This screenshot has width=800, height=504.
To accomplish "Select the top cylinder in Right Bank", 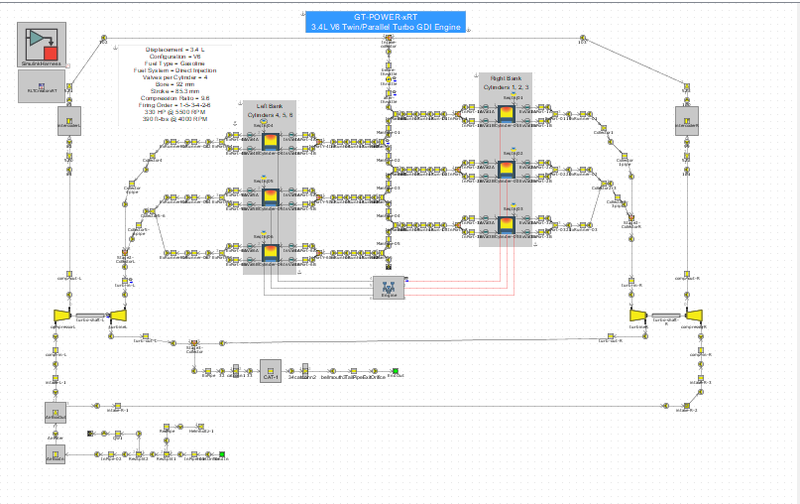I will point(506,114).
